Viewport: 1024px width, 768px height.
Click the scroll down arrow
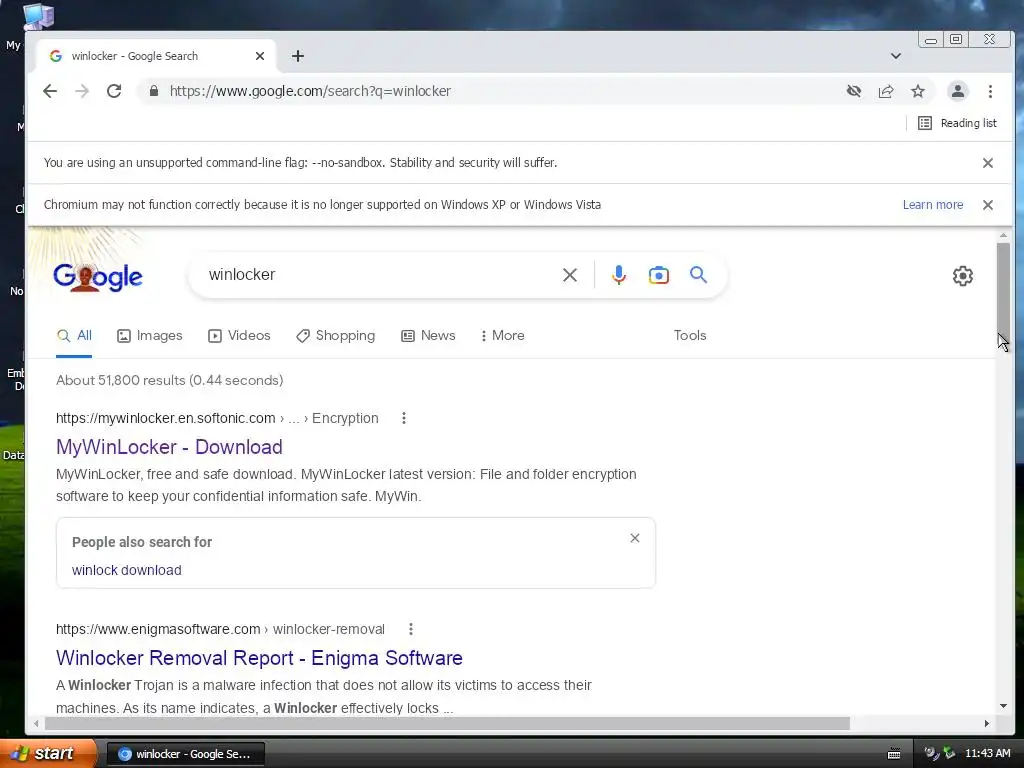1003,706
